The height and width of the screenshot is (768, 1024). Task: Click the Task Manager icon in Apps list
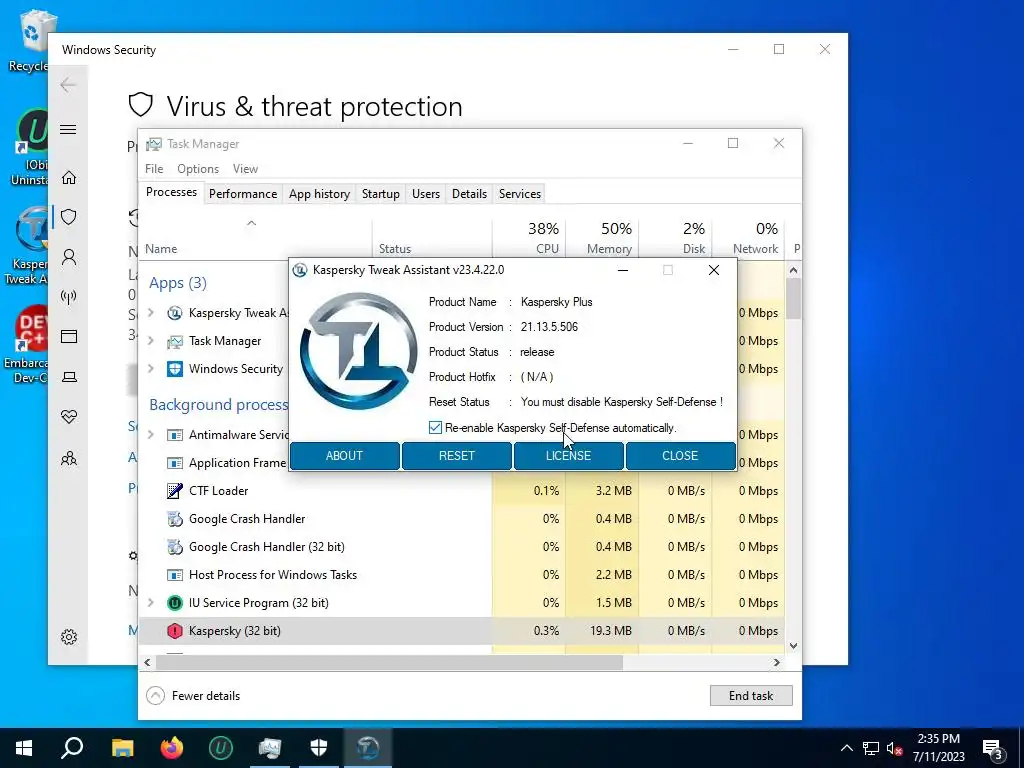click(x=174, y=341)
